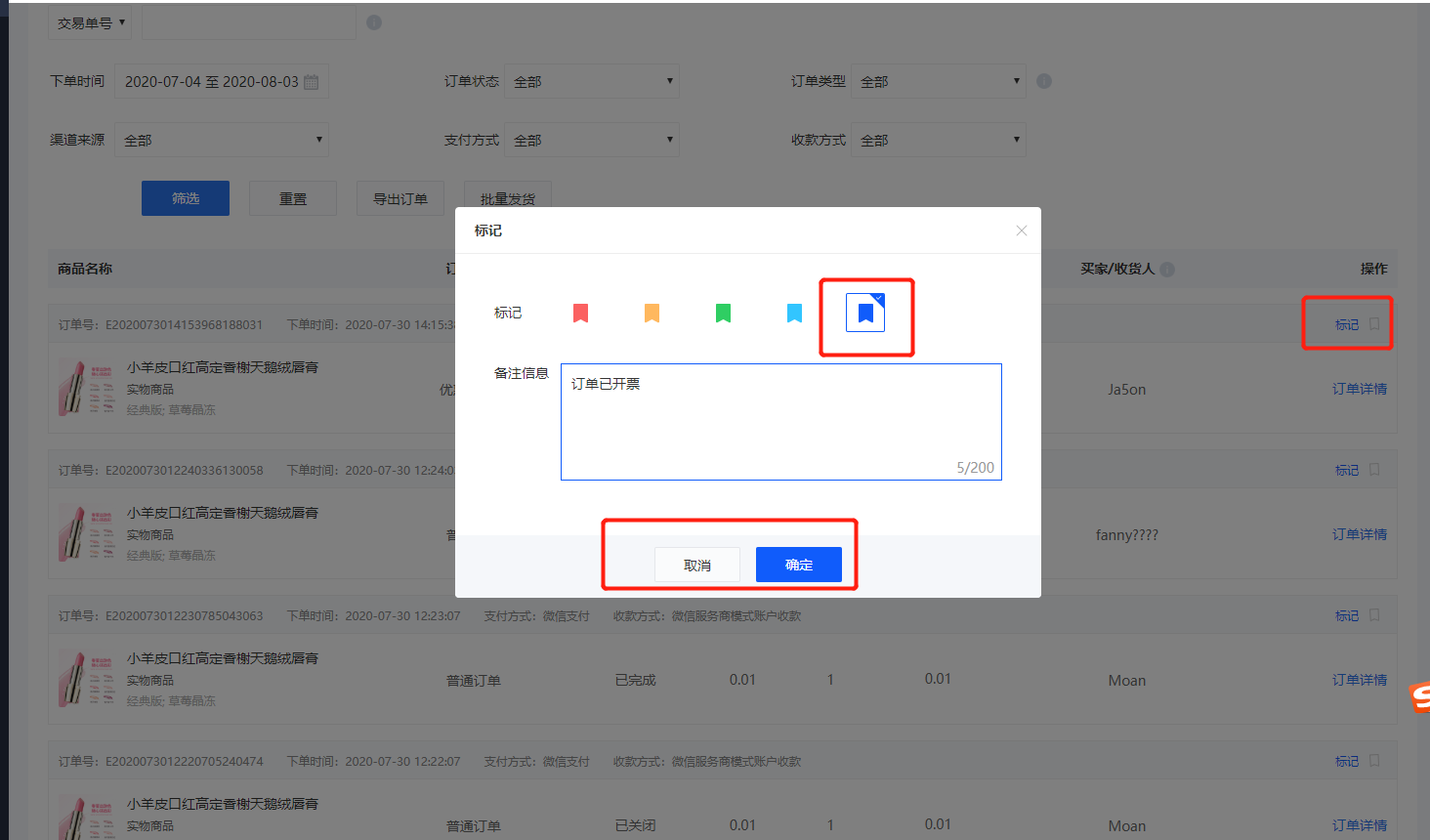Screen dimensions: 1430x840
Task: Click 标记 for order ending 6130058
Action: 1347,470
